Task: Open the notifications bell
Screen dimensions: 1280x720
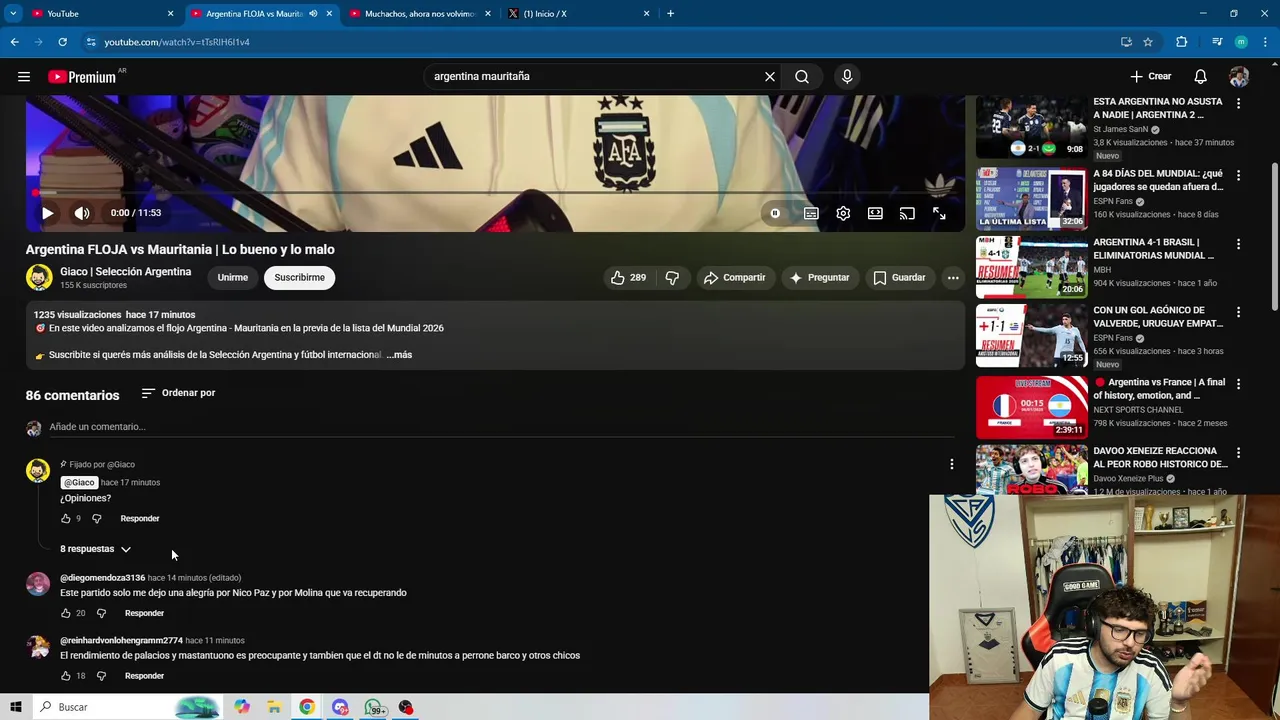Action: [x=1200, y=76]
